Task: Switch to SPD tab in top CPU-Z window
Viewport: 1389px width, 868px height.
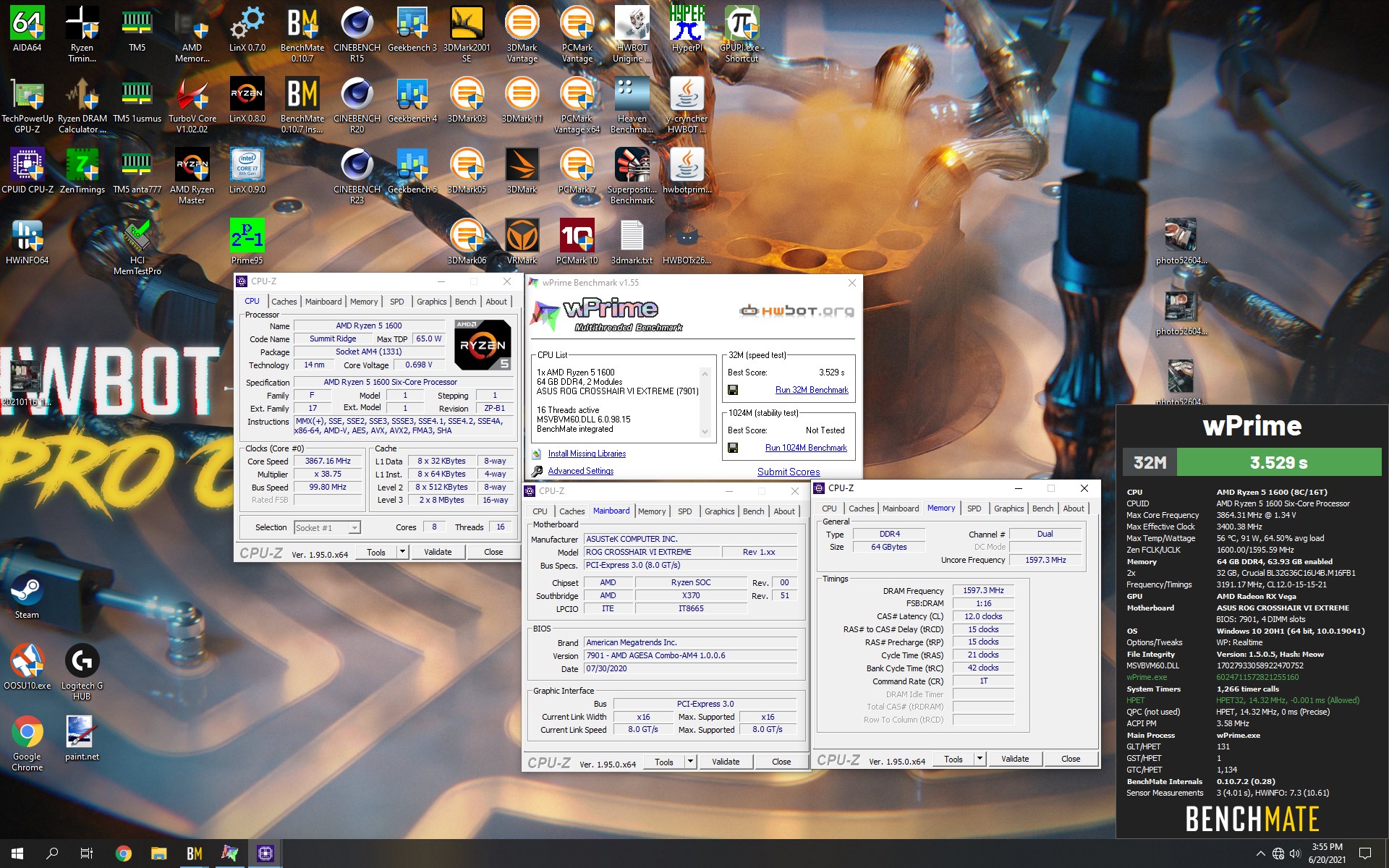Action: (396, 302)
